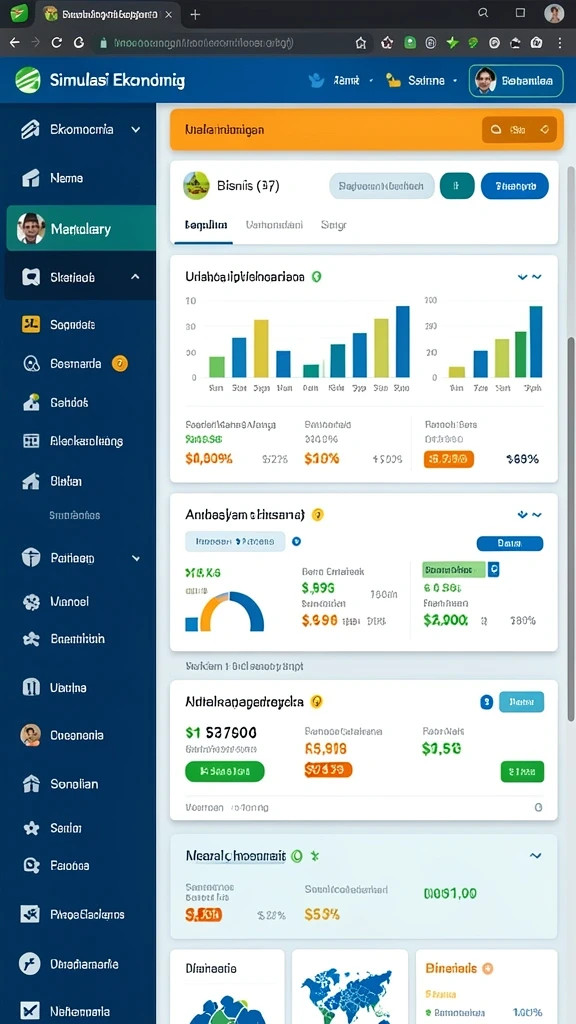576x1024 pixels.
Task: Click the star icon next to Sentor
Action: [31, 828]
